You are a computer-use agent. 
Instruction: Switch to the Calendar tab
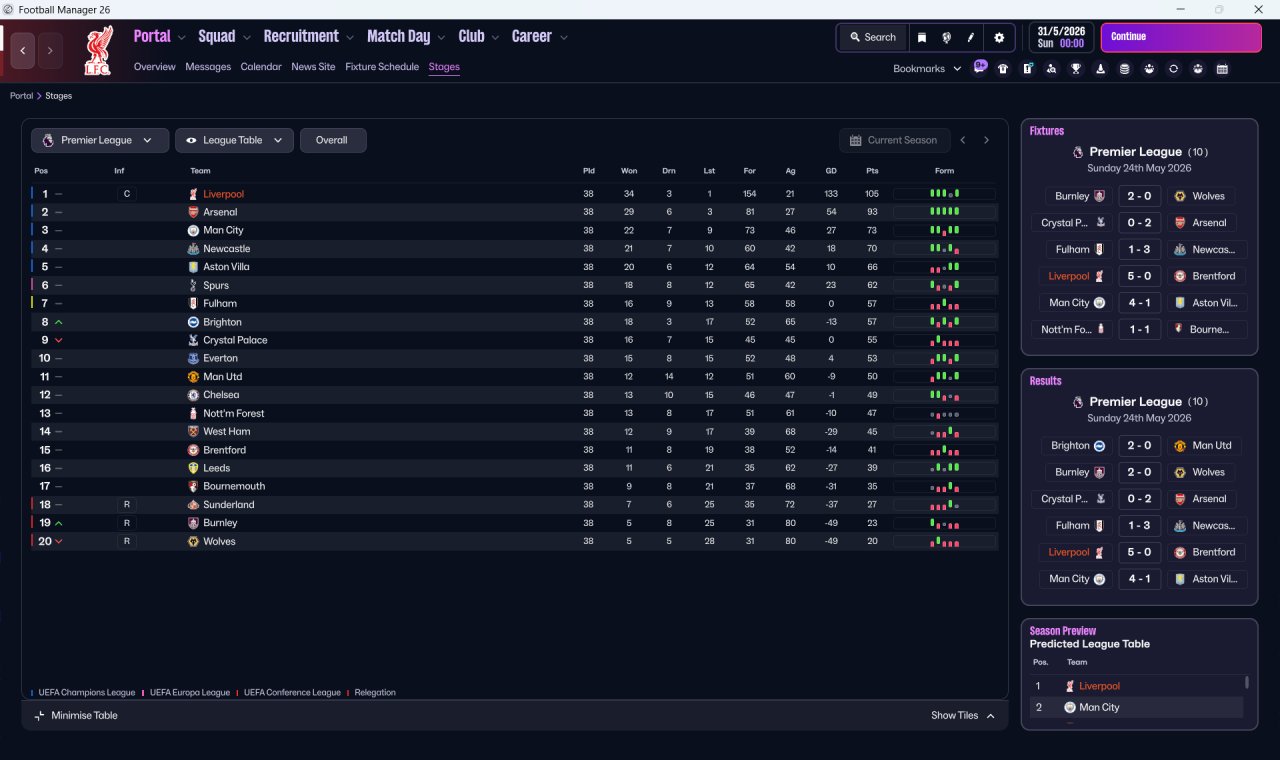click(x=261, y=67)
